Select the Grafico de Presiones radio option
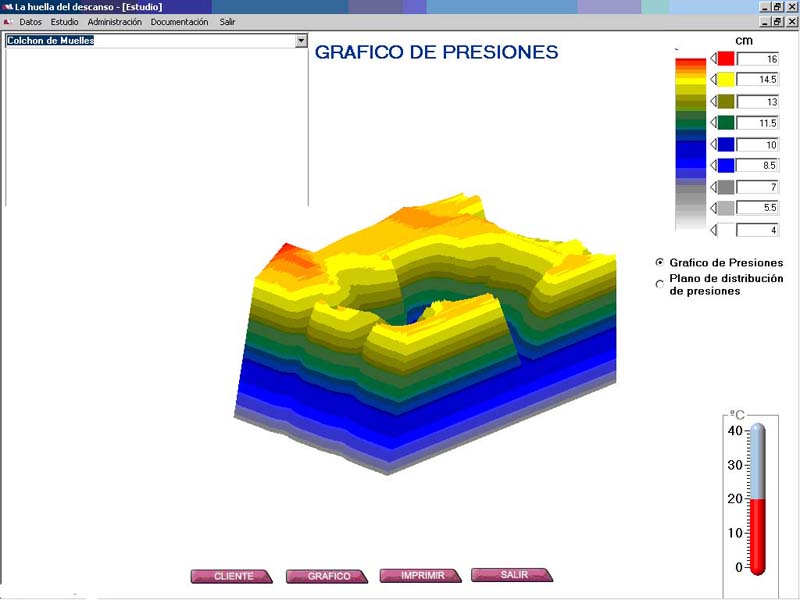 659,262
